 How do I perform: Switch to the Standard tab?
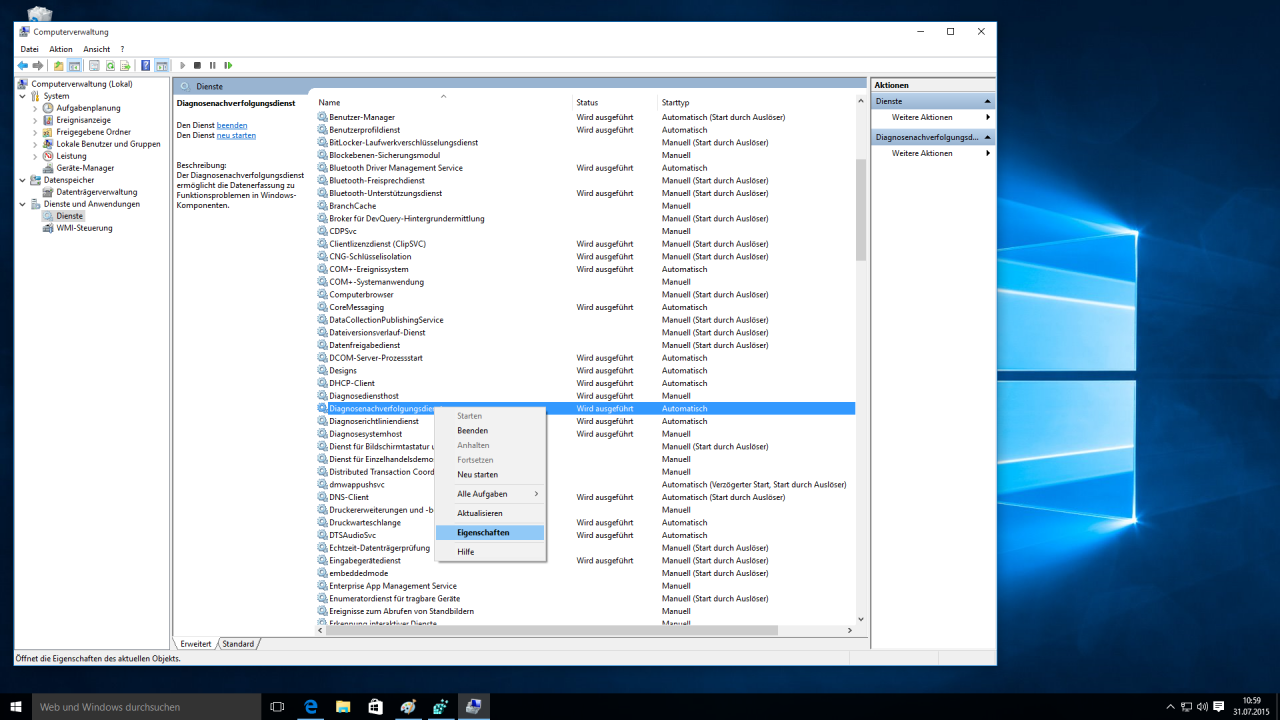pos(238,644)
